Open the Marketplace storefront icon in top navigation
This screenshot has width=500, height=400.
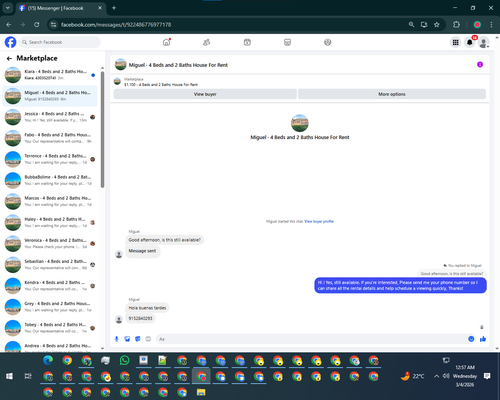[x=287, y=42]
